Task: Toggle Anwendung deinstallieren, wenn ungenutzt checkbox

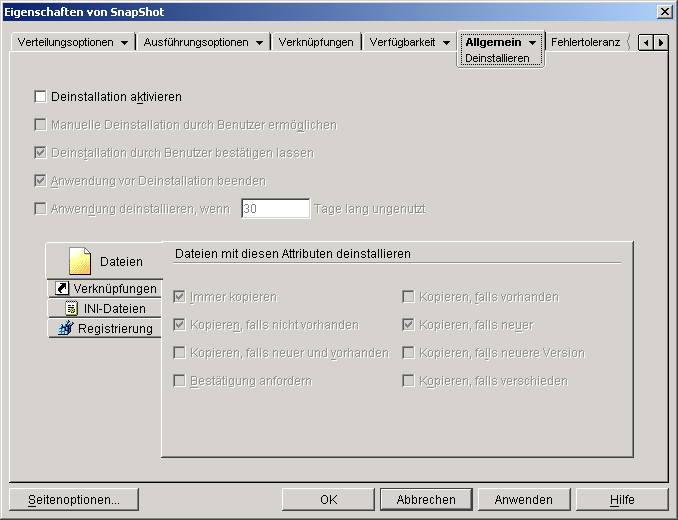Action: click(40, 209)
